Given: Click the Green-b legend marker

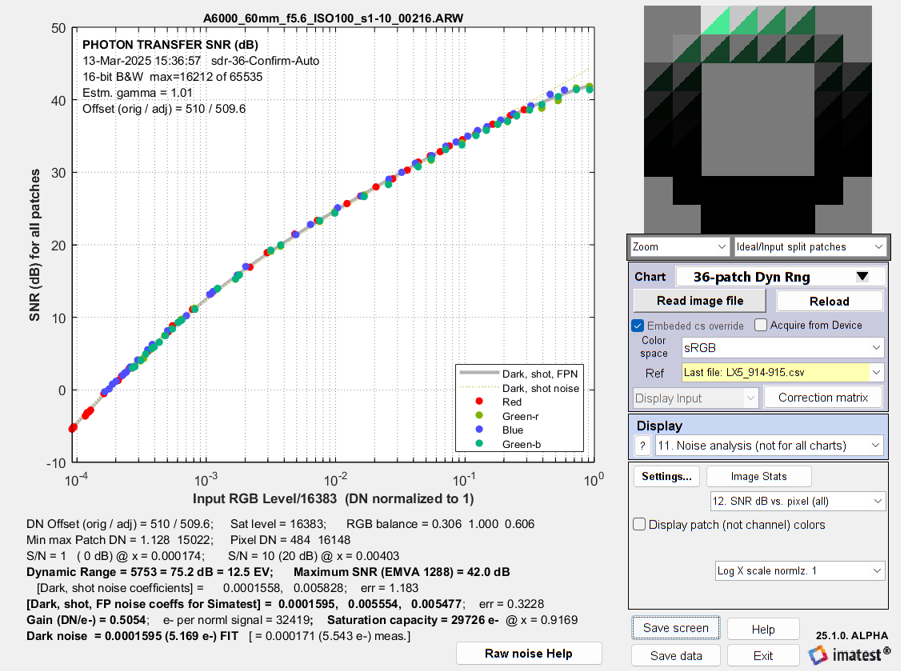Looking at the screenshot, I should tap(479, 444).
